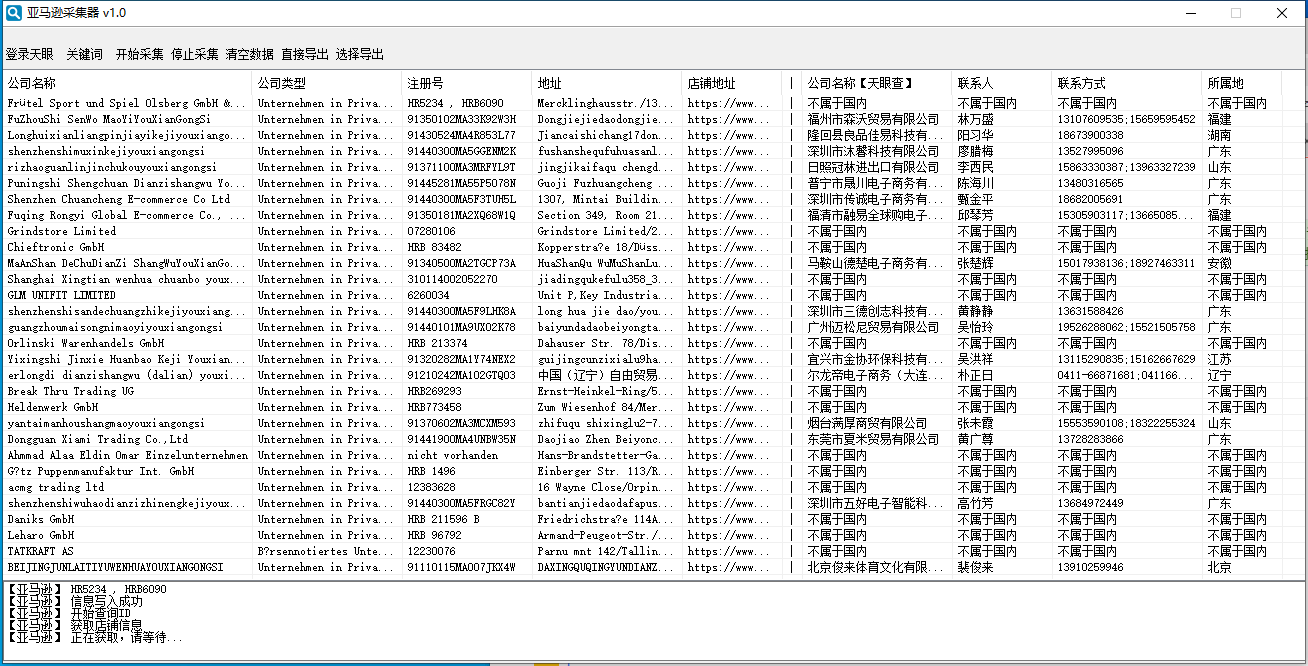Select the TATKRAFT AS row
The width and height of the screenshot is (1308, 666).
click(x=643, y=551)
